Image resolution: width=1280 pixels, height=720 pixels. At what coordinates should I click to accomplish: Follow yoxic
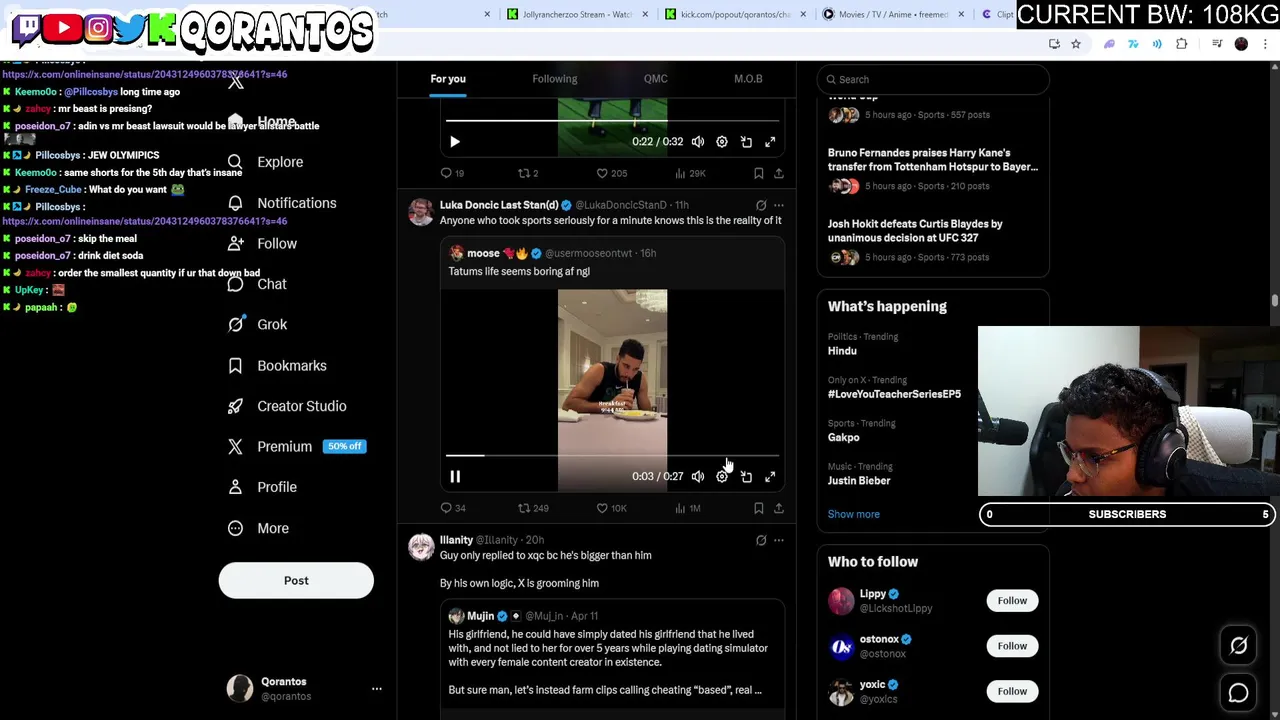[1012, 691]
